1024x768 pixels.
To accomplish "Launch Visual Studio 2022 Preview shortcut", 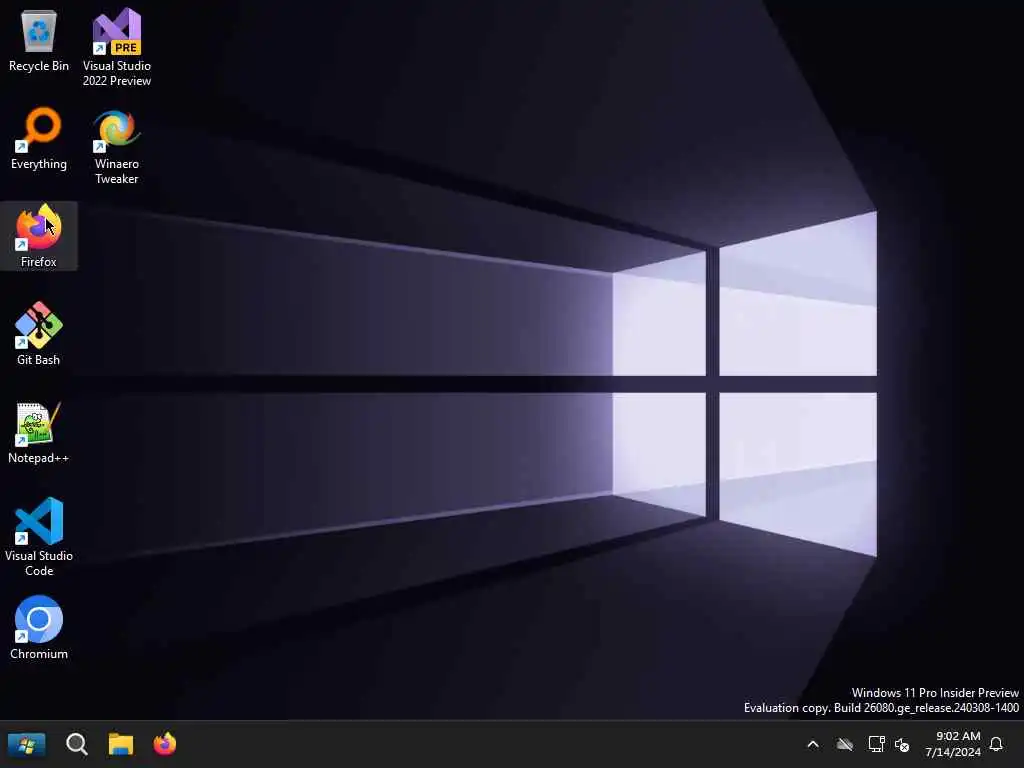I will tap(117, 47).
